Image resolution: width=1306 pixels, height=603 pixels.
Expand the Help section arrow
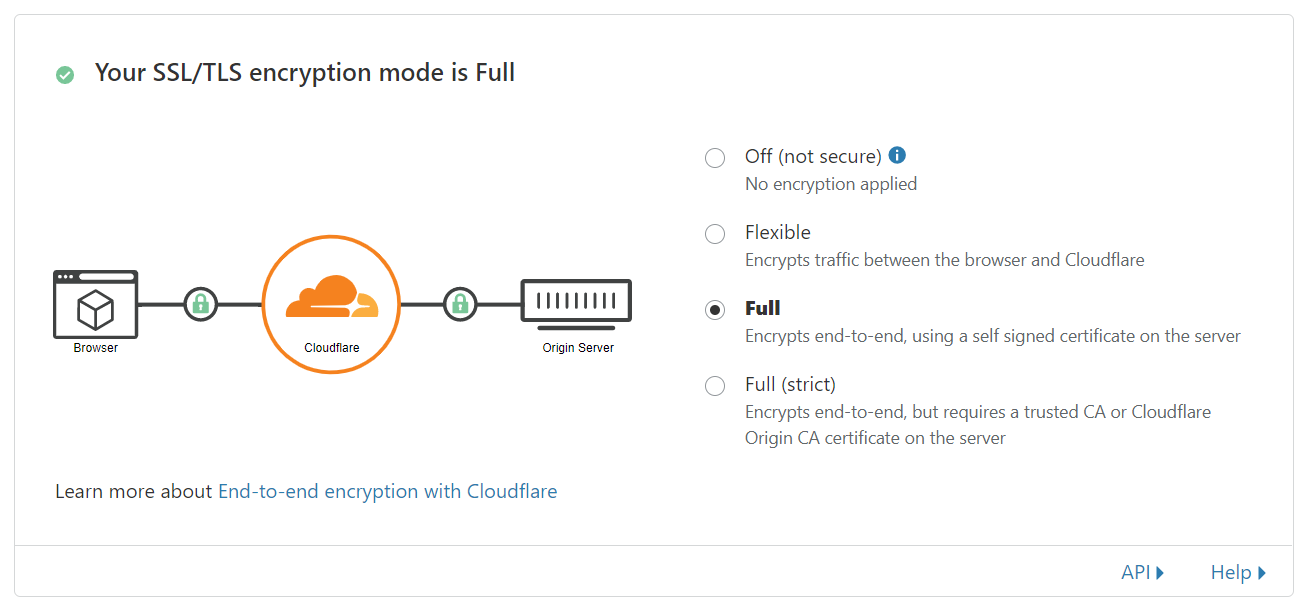(x=1262, y=573)
